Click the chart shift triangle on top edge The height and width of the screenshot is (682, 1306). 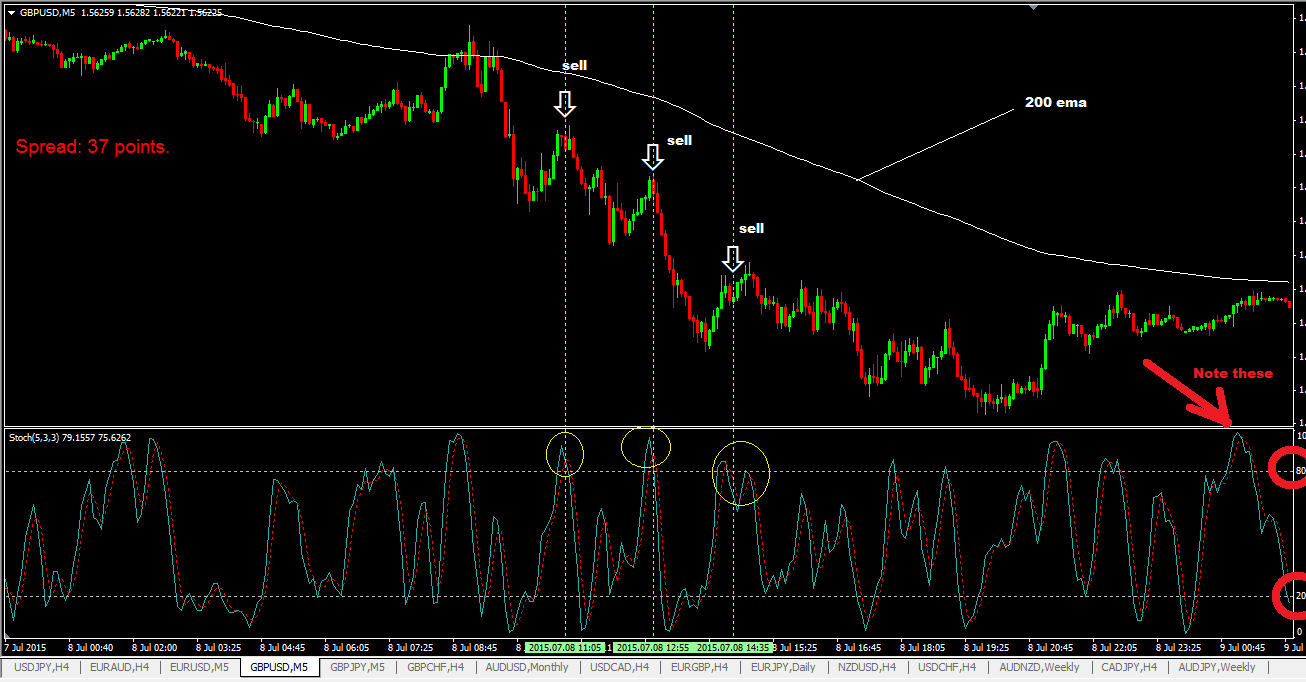[1035, 6]
